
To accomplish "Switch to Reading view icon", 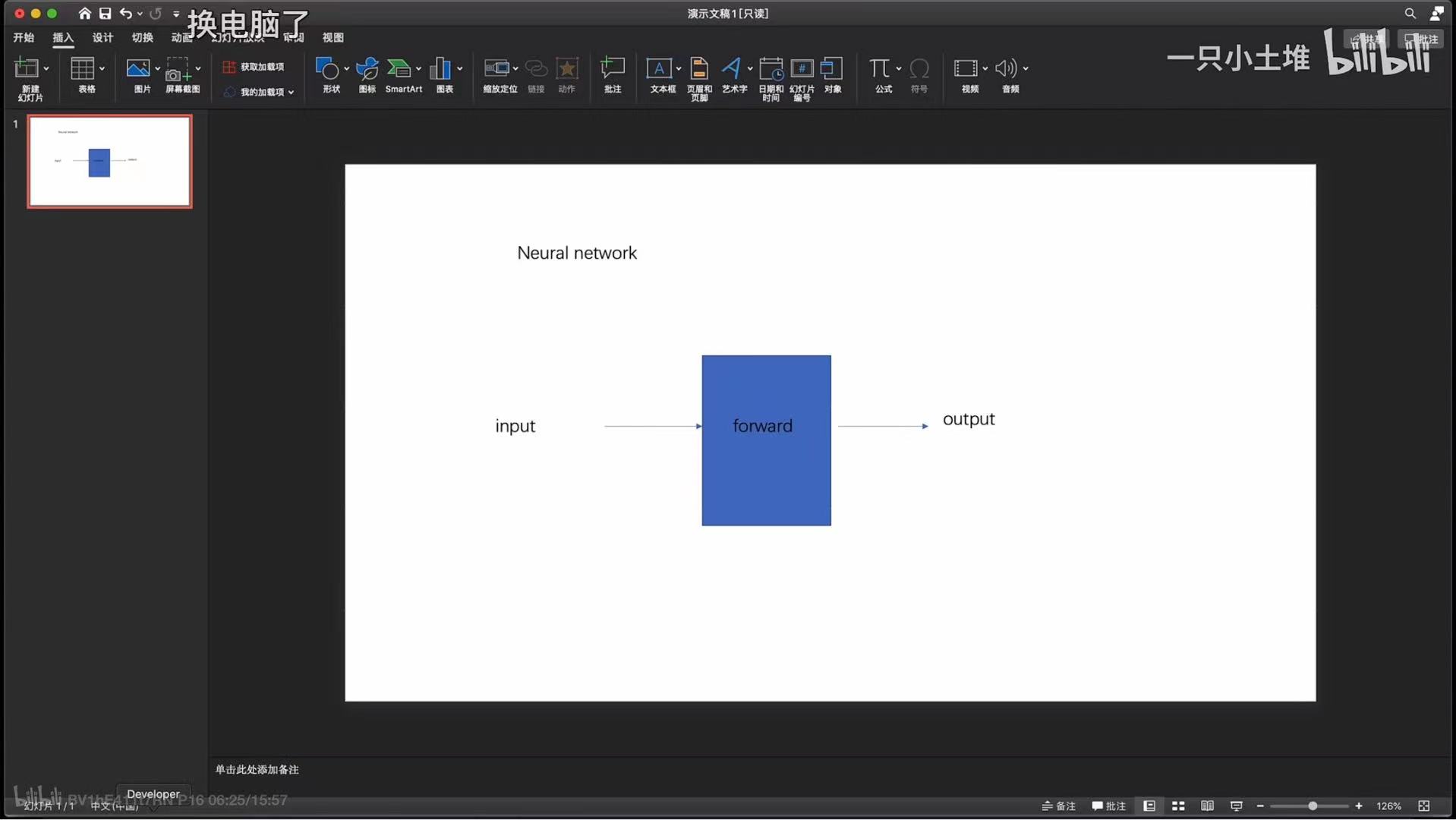I will [1207, 806].
